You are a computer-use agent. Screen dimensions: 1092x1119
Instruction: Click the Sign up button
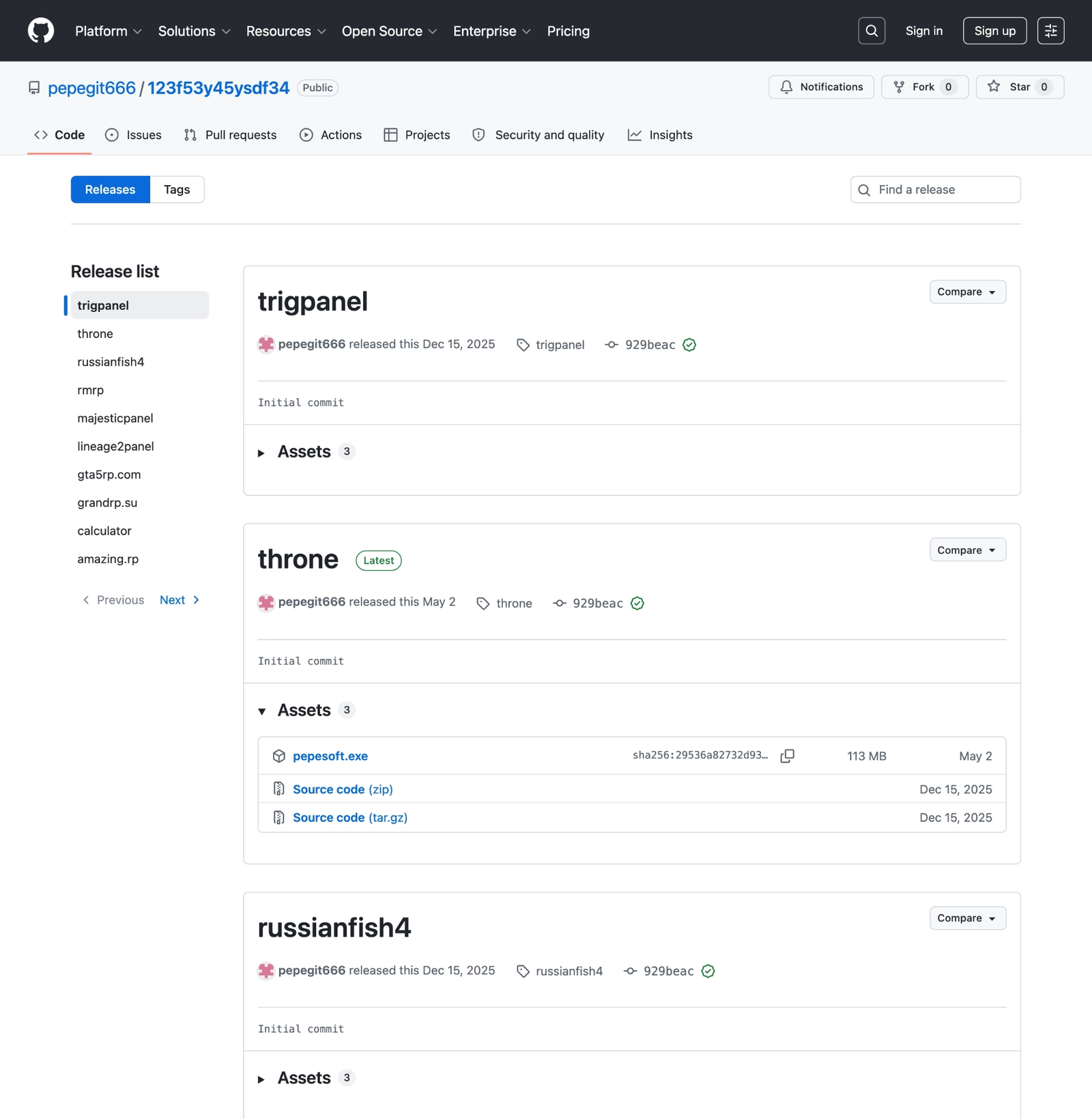pyautogui.click(x=994, y=31)
